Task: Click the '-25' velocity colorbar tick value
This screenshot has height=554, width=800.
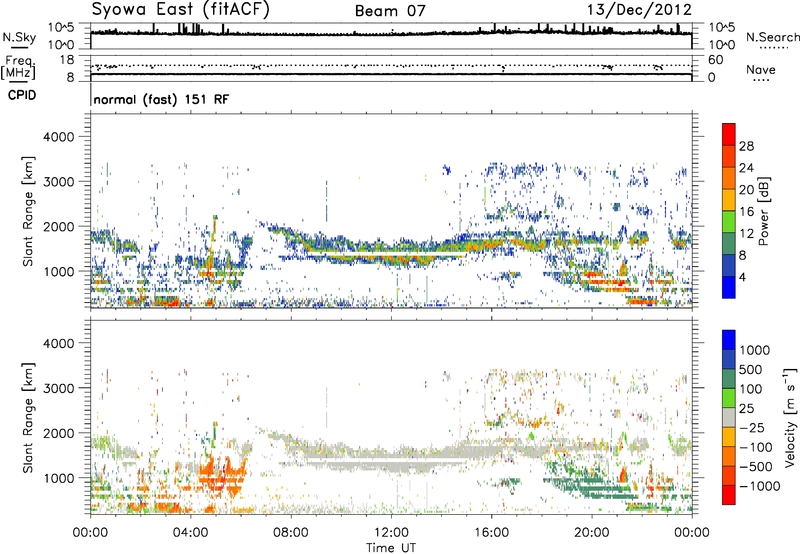Action: tap(752, 427)
